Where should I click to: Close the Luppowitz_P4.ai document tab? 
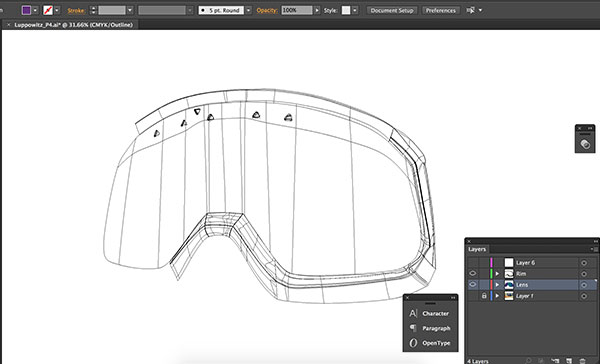pos(9,25)
